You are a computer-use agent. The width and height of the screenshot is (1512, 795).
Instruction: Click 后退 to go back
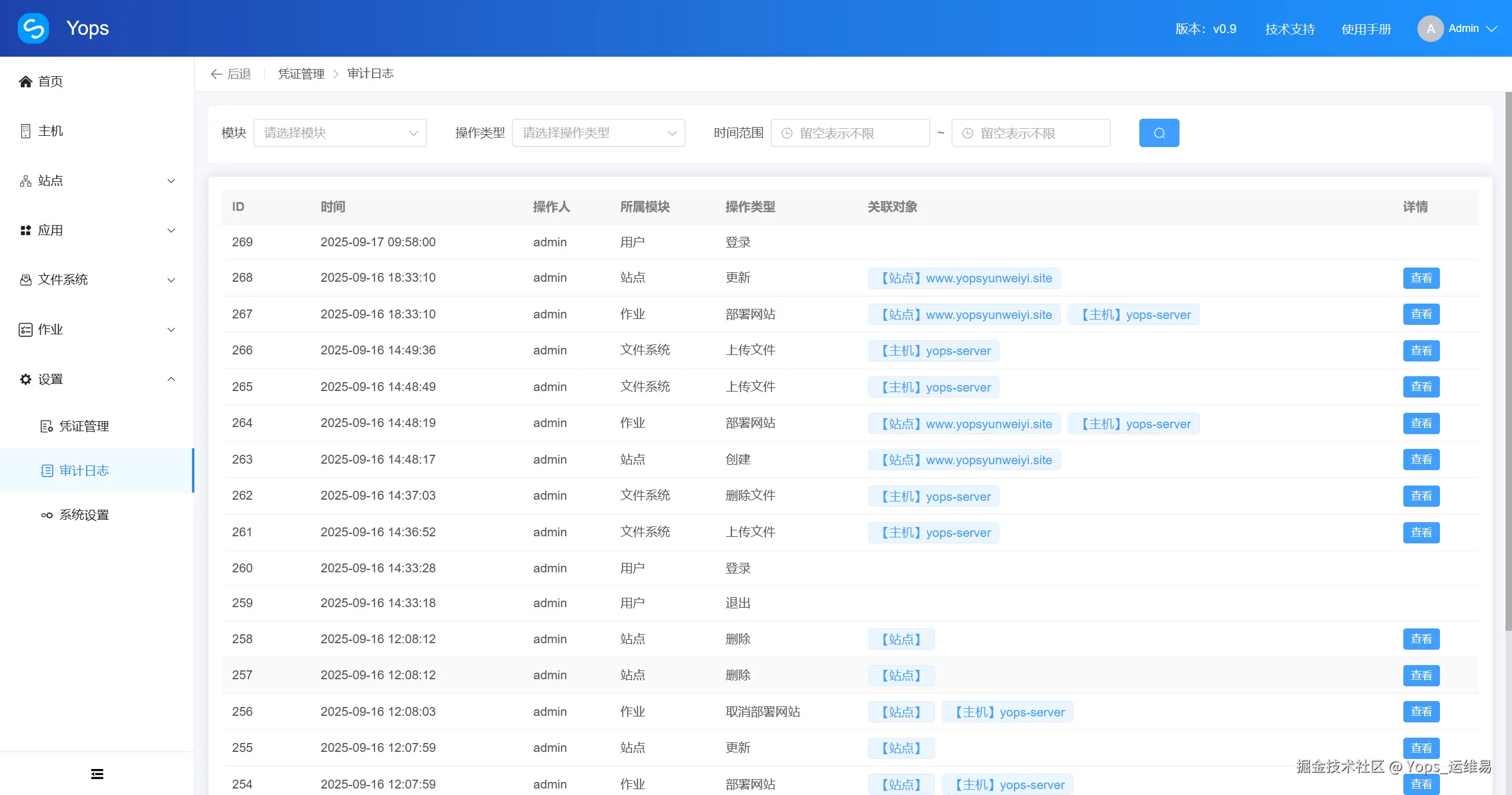pos(230,73)
